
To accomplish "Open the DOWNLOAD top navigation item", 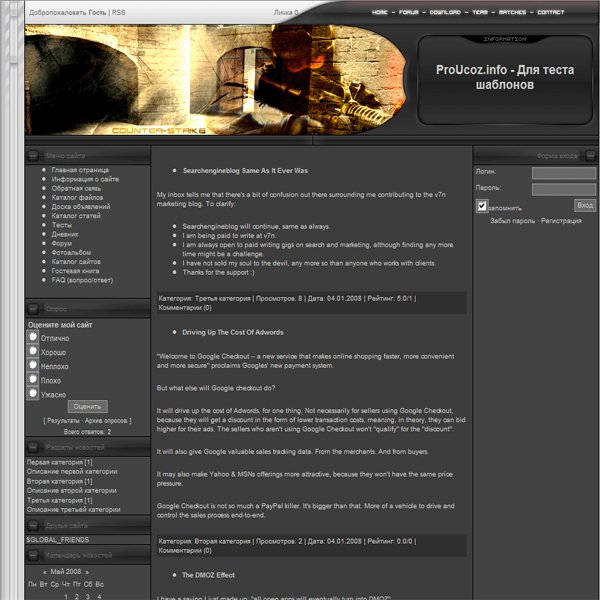I will coord(445,12).
